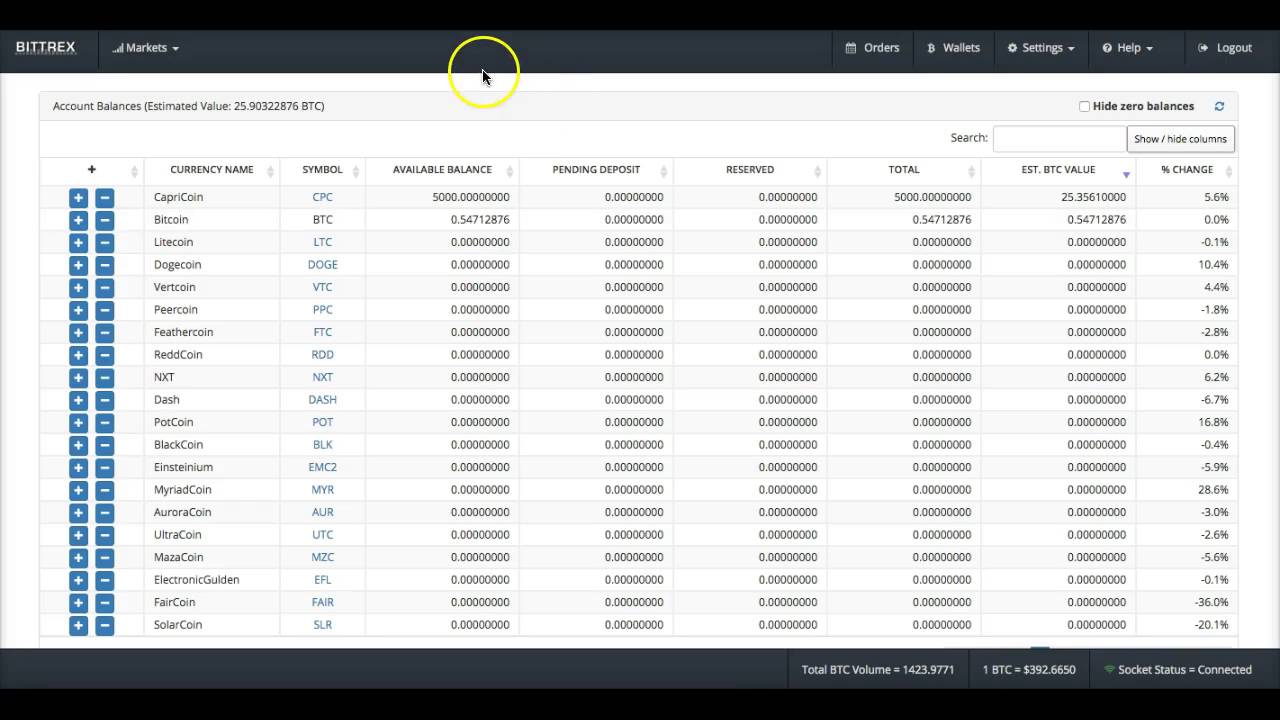This screenshot has height=720, width=1280.
Task: Sort by Pending Deposit column
Action: click(596, 170)
